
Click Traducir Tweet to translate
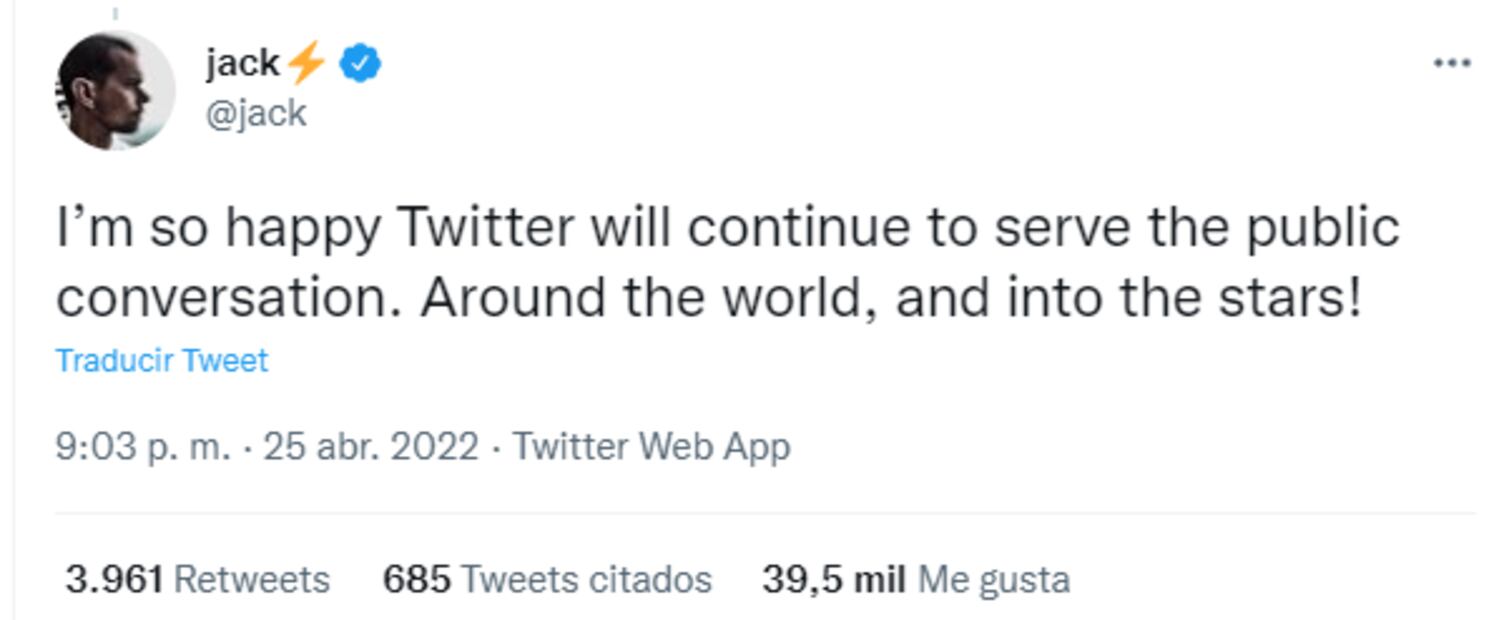162,360
